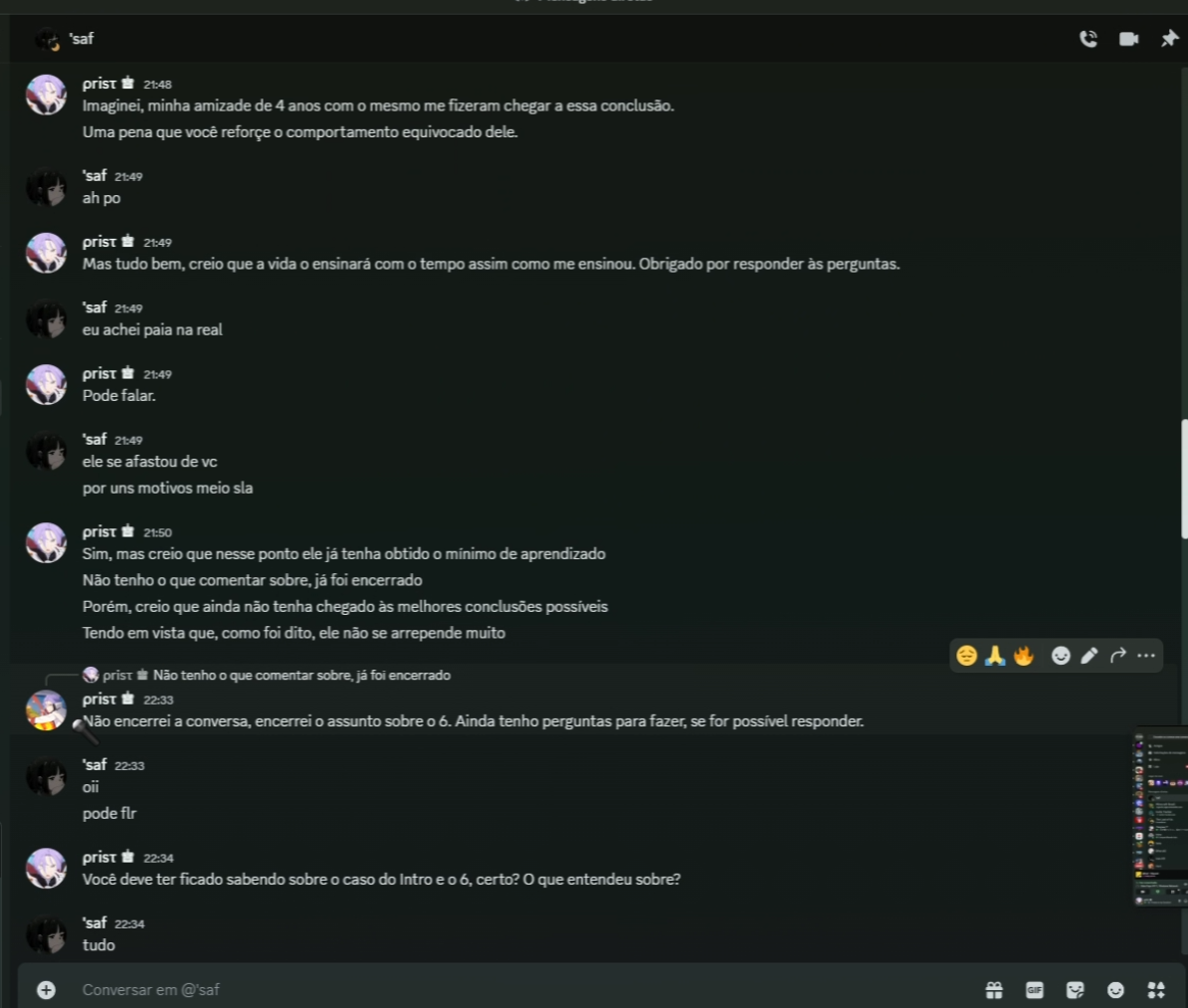
Task: Click the replied message preview text
Action: point(301,676)
